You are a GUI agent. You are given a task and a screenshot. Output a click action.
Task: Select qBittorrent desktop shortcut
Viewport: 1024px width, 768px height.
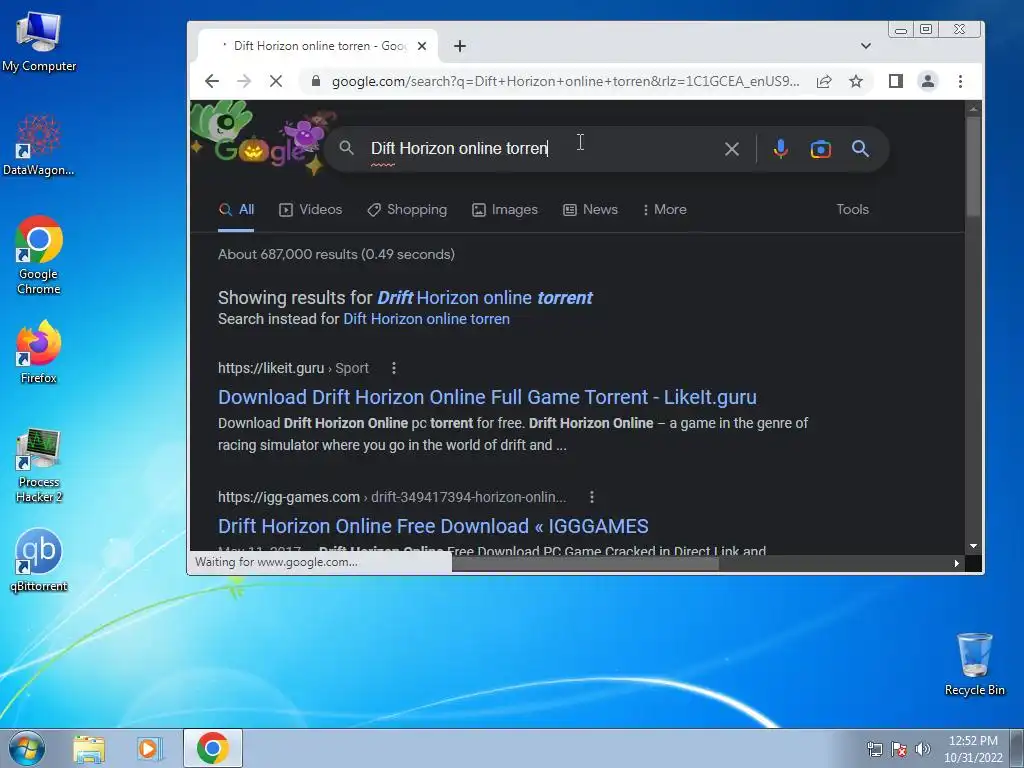click(39, 560)
